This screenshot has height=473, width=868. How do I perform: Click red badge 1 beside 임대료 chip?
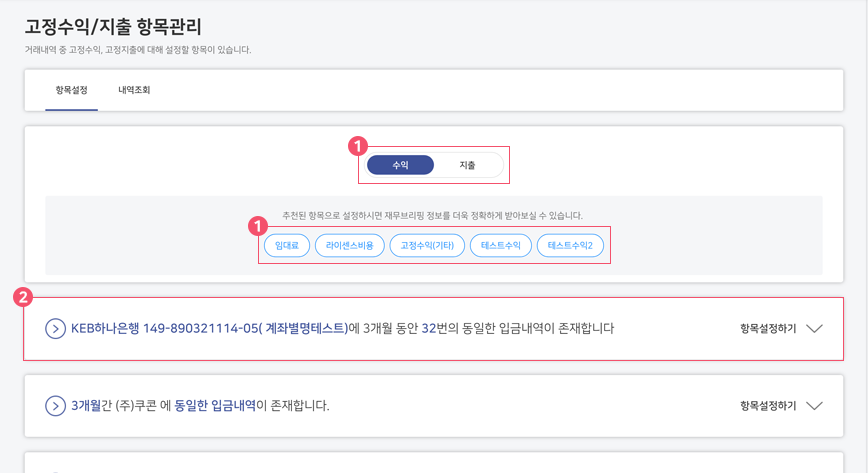pyautogui.click(x=257, y=226)
